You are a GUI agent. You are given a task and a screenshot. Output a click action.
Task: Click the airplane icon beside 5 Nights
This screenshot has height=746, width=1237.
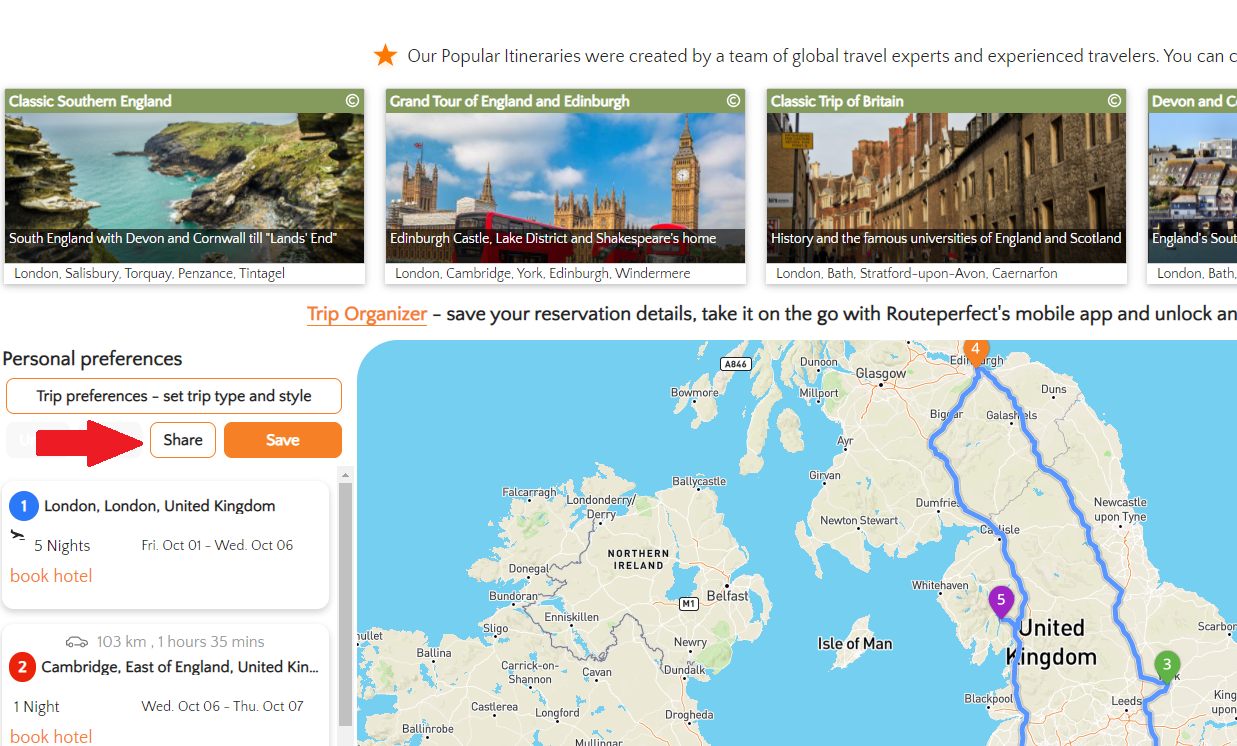click(18, 536)
